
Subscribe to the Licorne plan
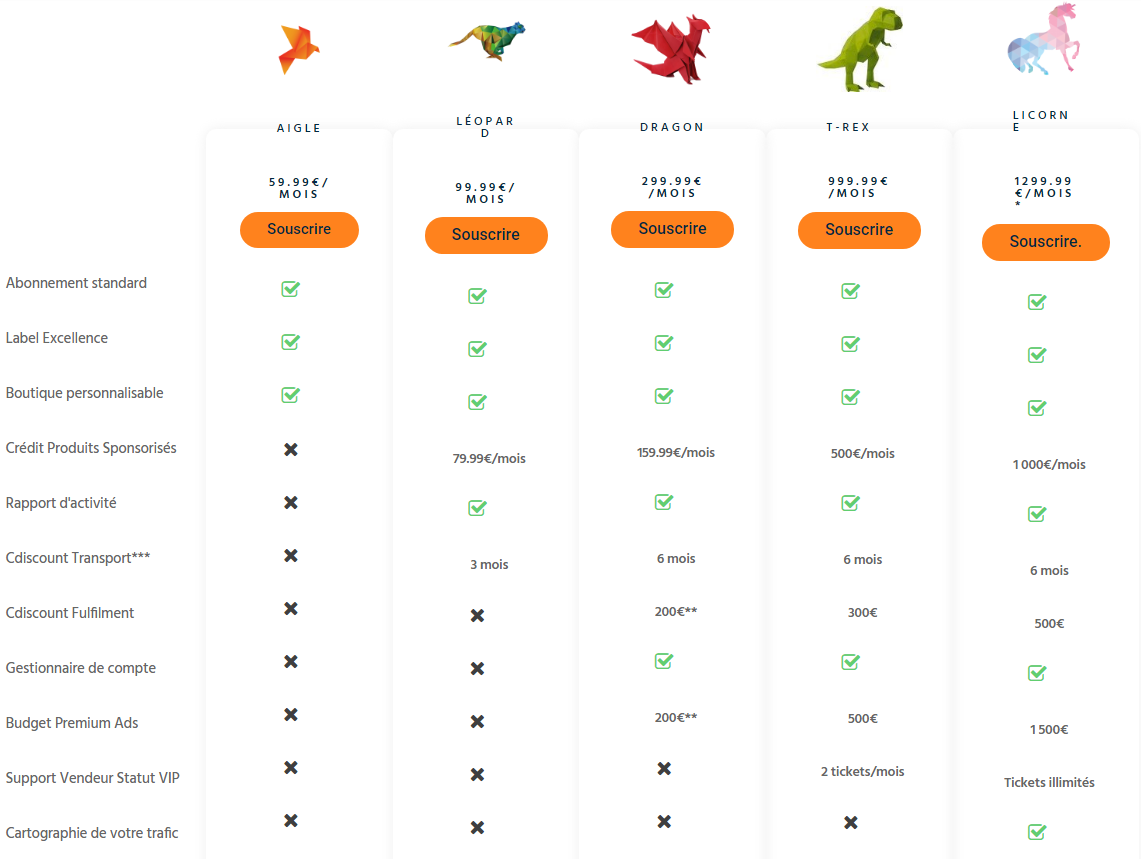[1046, 242]
